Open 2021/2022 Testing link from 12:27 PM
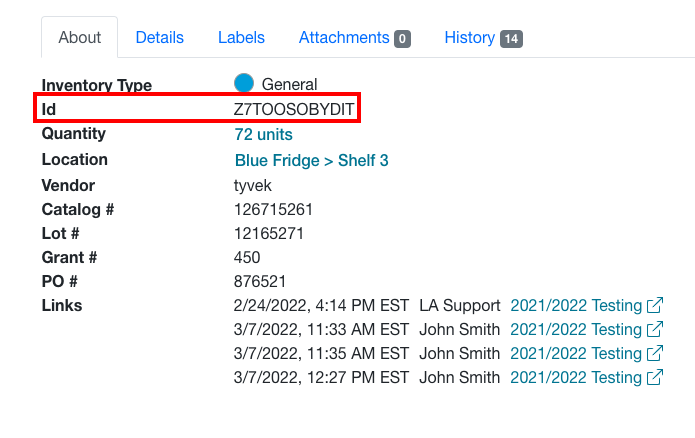The image size is (695, 438). click(575, 377)
